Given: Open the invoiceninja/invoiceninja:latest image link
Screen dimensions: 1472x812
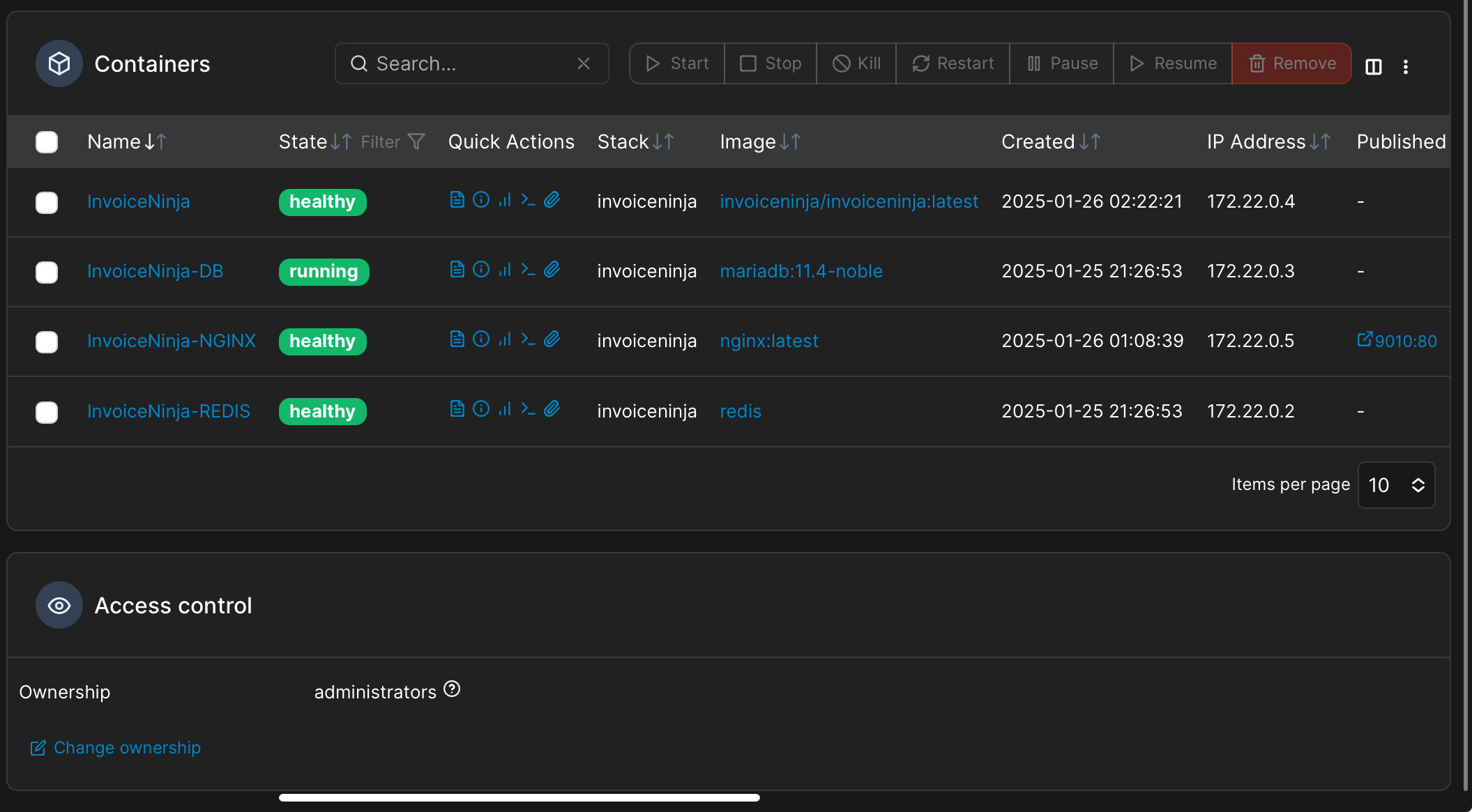Looking at the screenshot, I should [x=849, y=201].
